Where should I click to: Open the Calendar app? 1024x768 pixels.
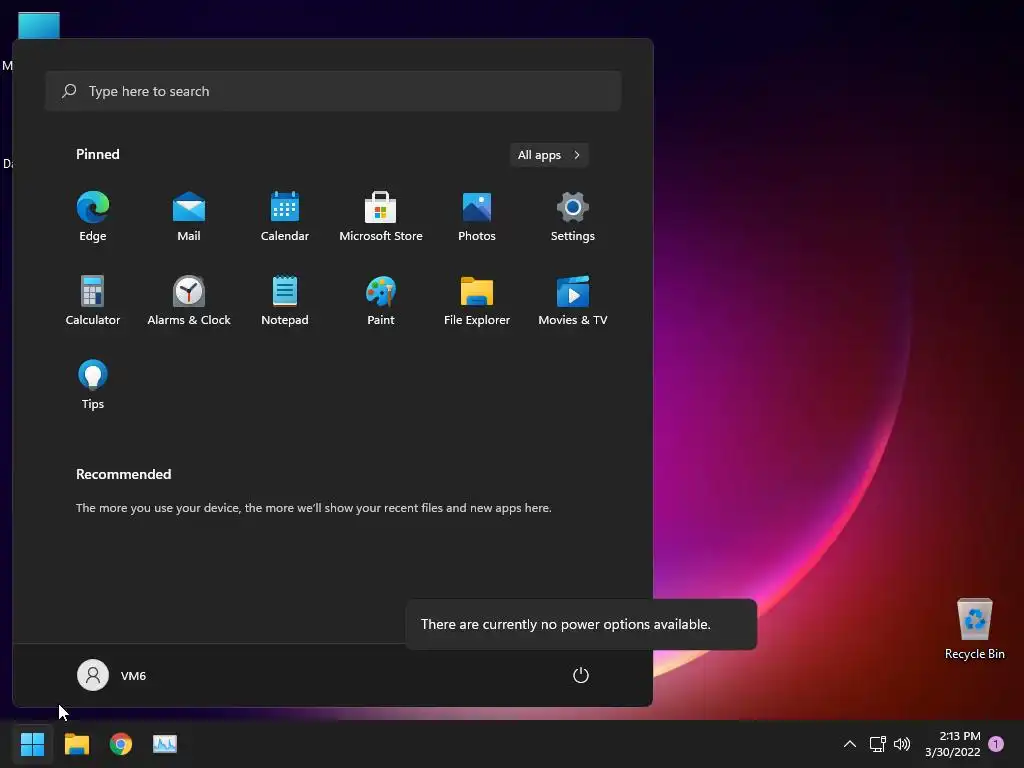[x=285, y=217]
